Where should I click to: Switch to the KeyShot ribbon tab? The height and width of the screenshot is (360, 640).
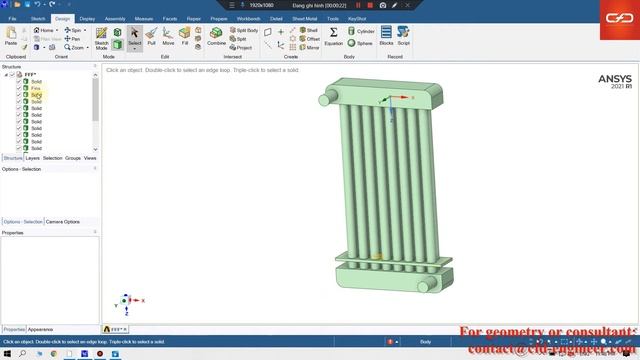pyautogui.click(x=357, y=19)
